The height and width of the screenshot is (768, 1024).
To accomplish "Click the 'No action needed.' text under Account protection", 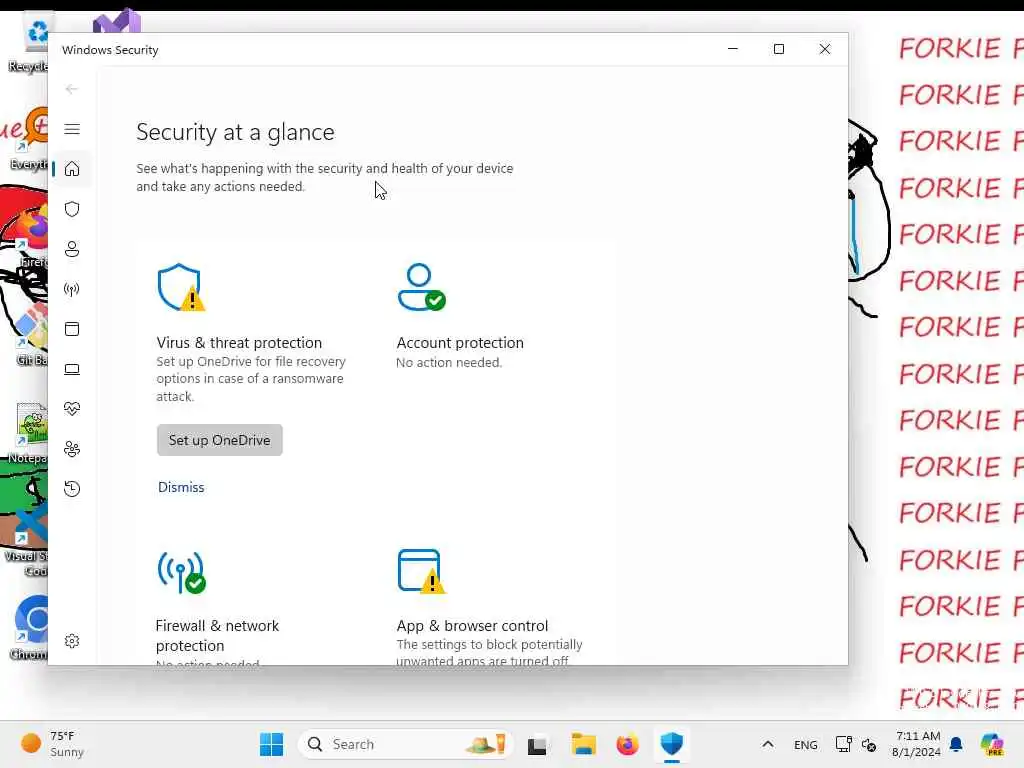I will [x=449, y=362].
